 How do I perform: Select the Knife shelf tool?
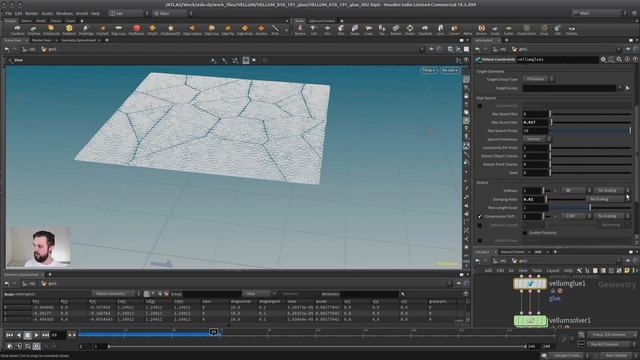(275, 29)
